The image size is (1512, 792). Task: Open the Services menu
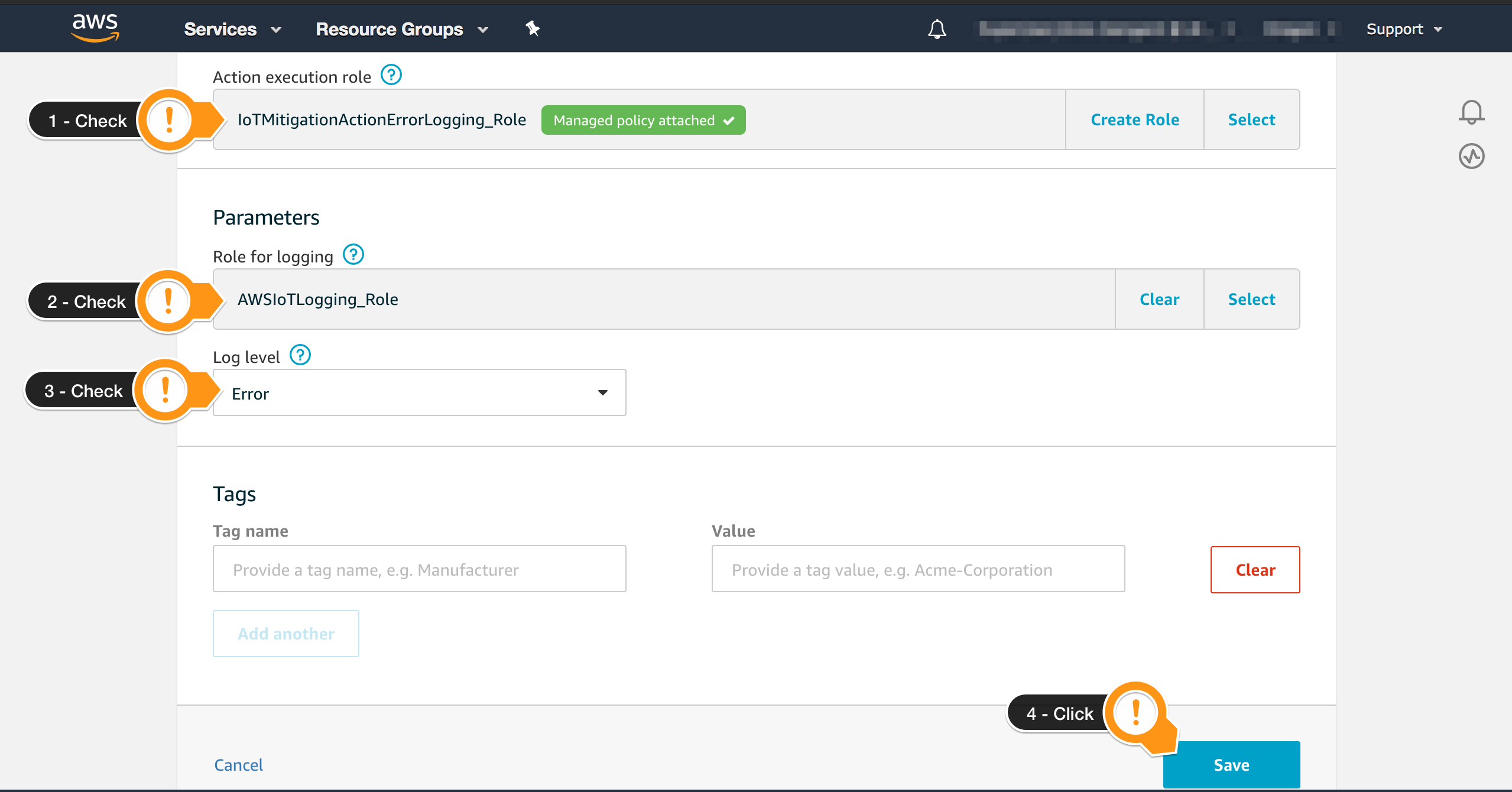point(232,29)
